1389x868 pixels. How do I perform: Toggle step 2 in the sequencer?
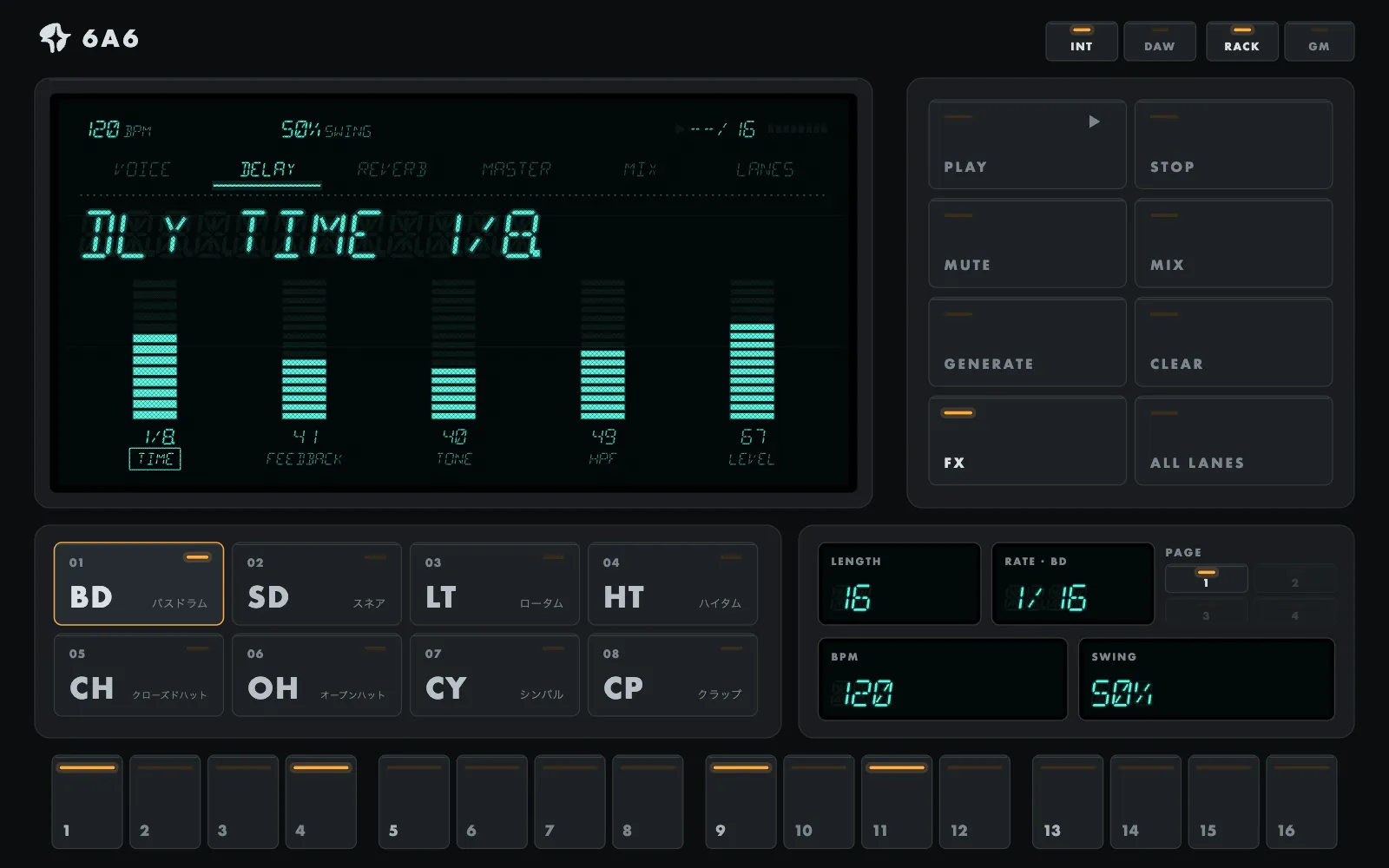tap(165, 802)
